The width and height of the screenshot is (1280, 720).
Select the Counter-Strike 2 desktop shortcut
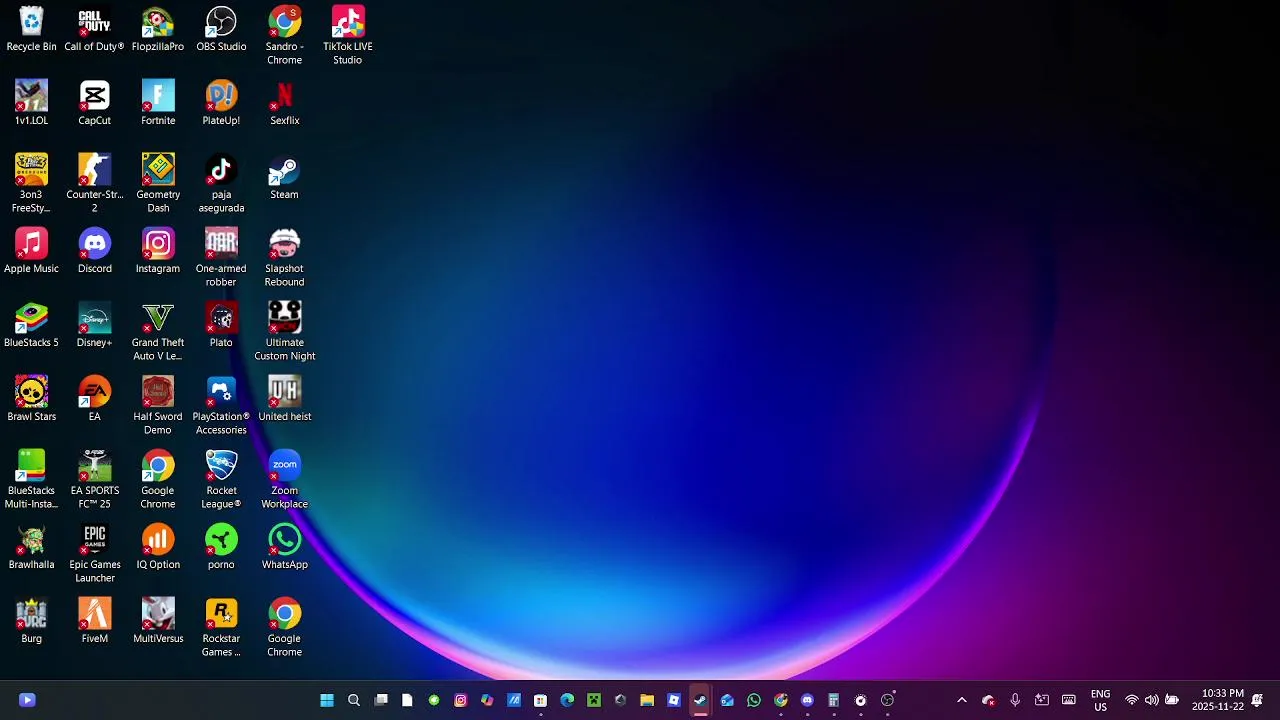click(94, 184)
